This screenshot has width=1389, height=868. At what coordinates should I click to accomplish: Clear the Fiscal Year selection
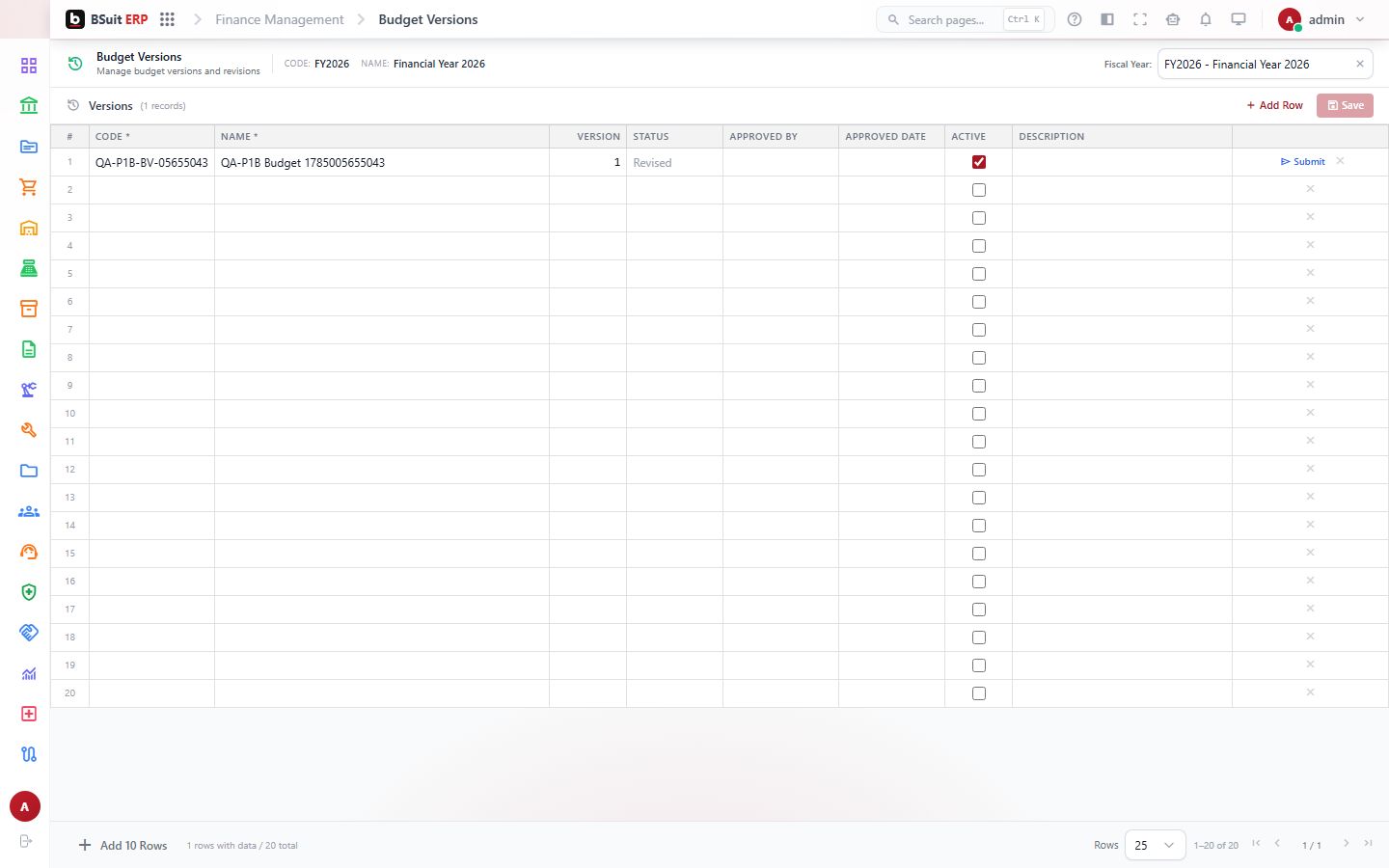tap(1360, 64)
